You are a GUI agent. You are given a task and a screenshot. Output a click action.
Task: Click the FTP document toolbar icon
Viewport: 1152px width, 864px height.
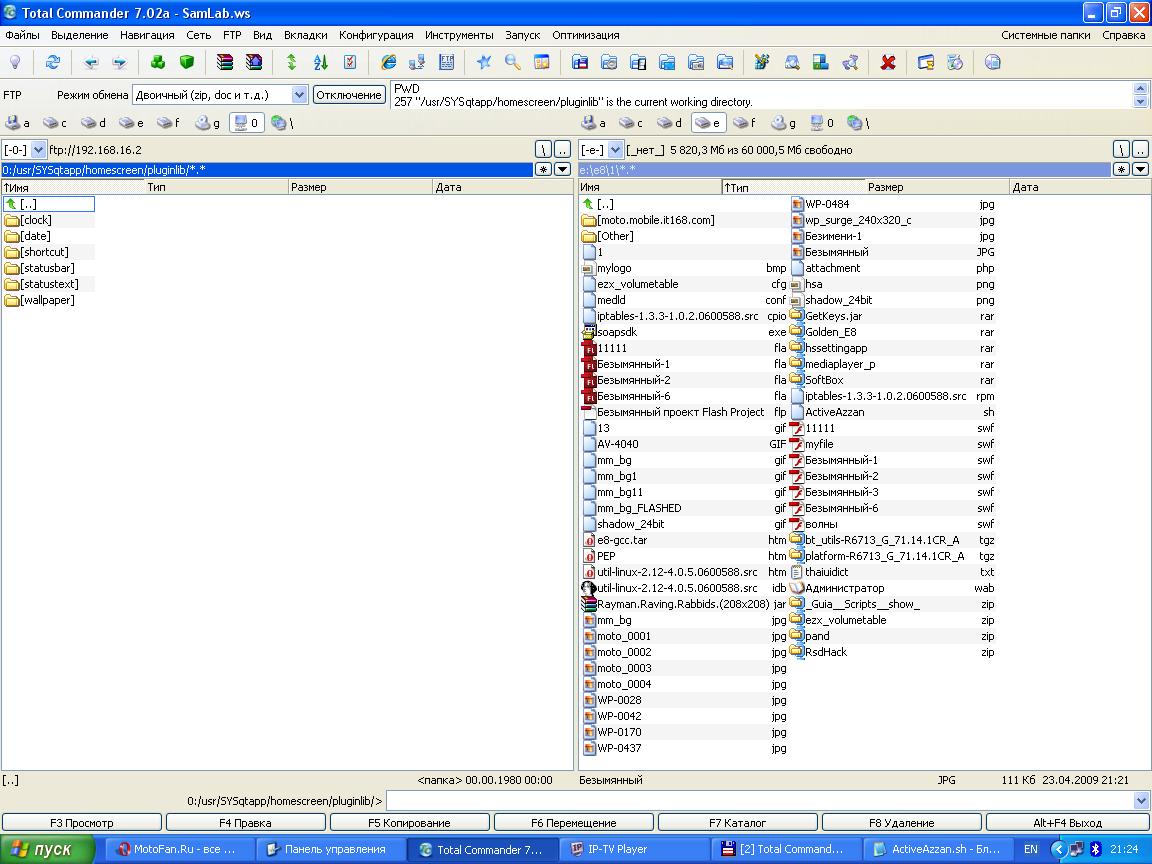pyautogui.click(x=446, y=62)
